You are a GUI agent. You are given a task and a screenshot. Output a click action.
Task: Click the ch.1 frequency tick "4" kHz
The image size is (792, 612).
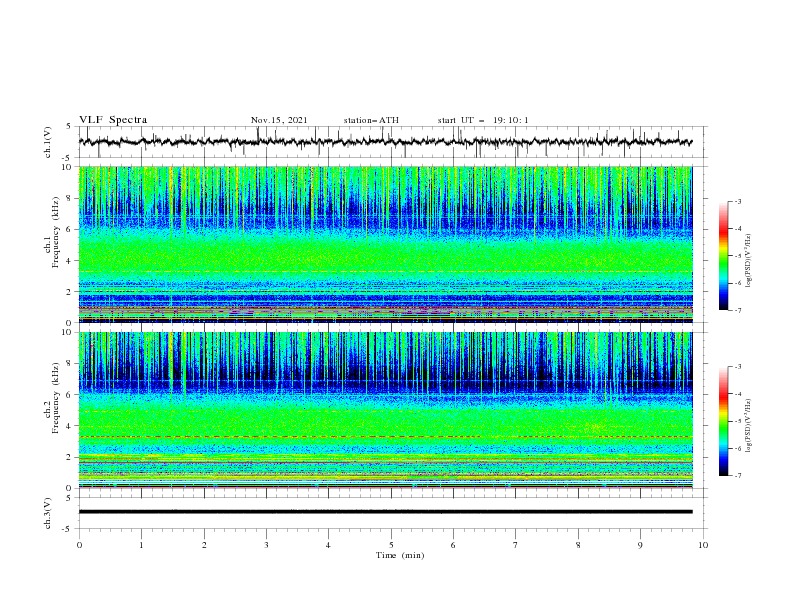pos(69,261)
